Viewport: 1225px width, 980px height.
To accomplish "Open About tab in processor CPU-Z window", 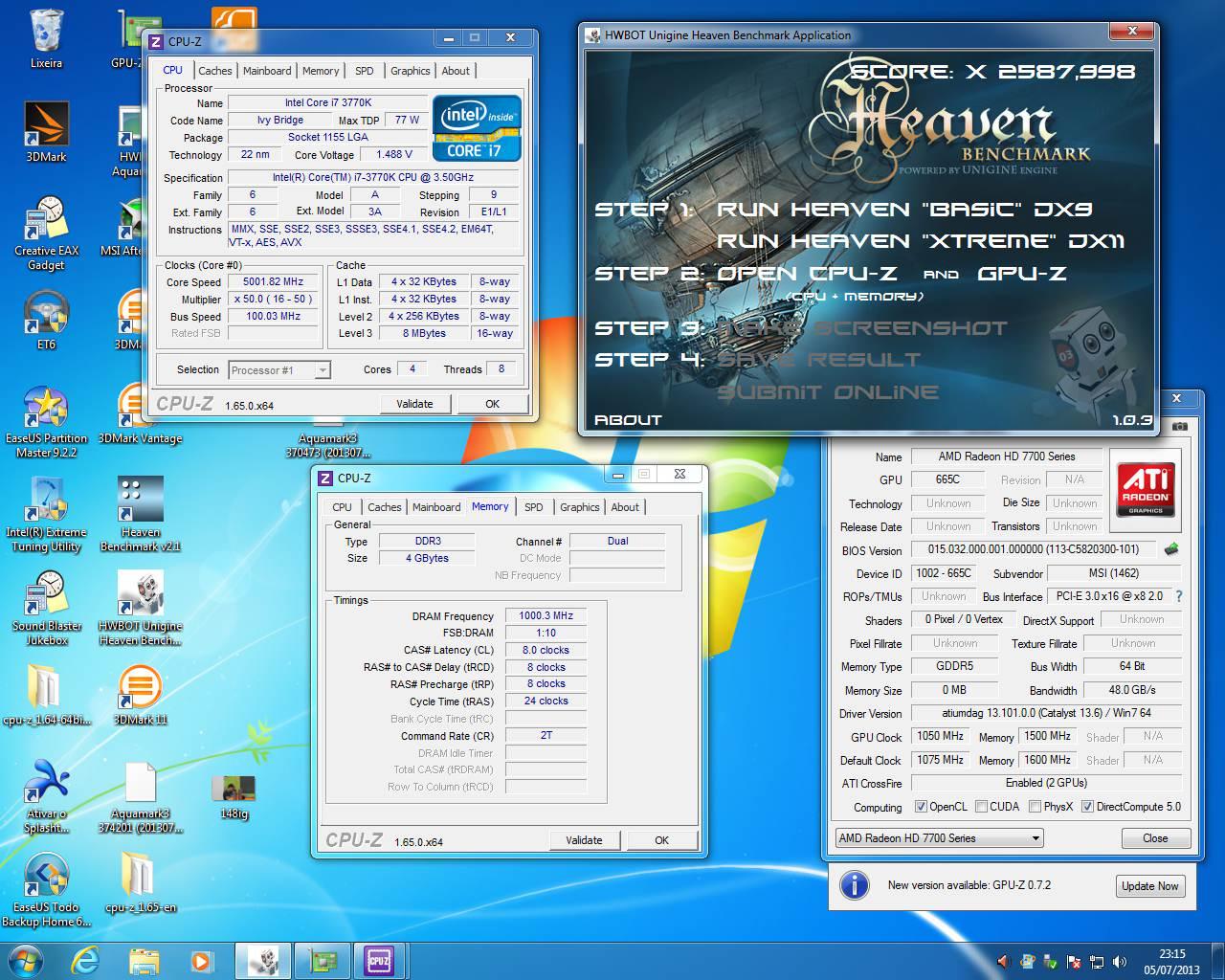I will 456,71.
